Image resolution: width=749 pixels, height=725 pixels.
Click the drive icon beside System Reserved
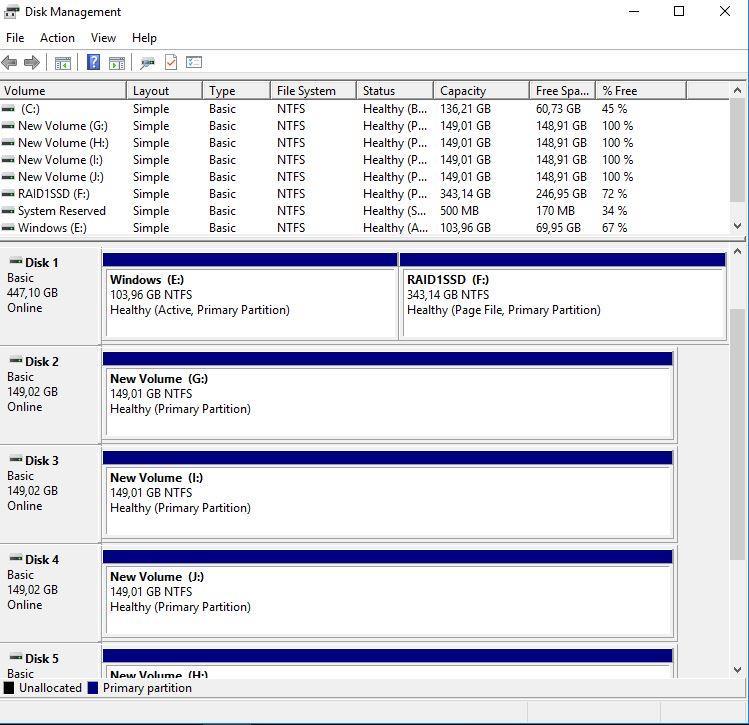coord(8,211)
